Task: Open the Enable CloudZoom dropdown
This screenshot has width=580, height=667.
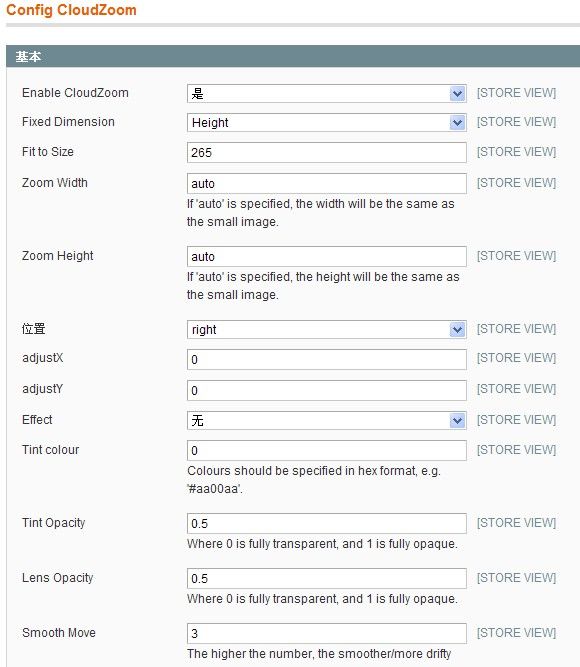Action: pos(326,93)
